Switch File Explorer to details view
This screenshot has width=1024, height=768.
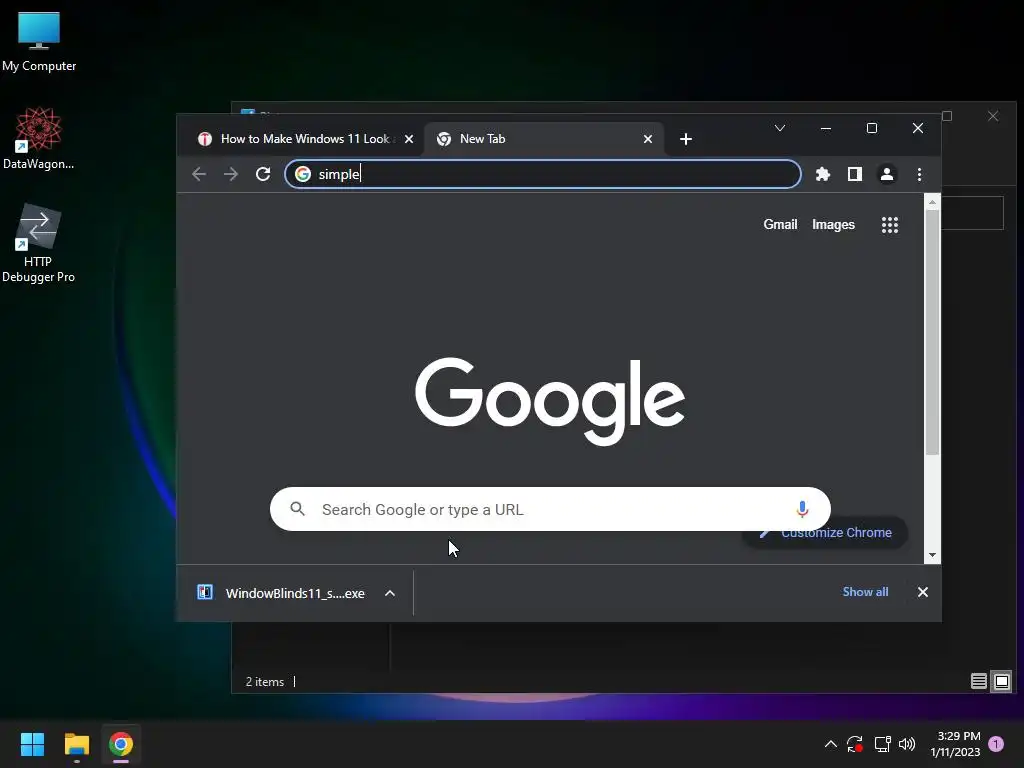[978, 682]
